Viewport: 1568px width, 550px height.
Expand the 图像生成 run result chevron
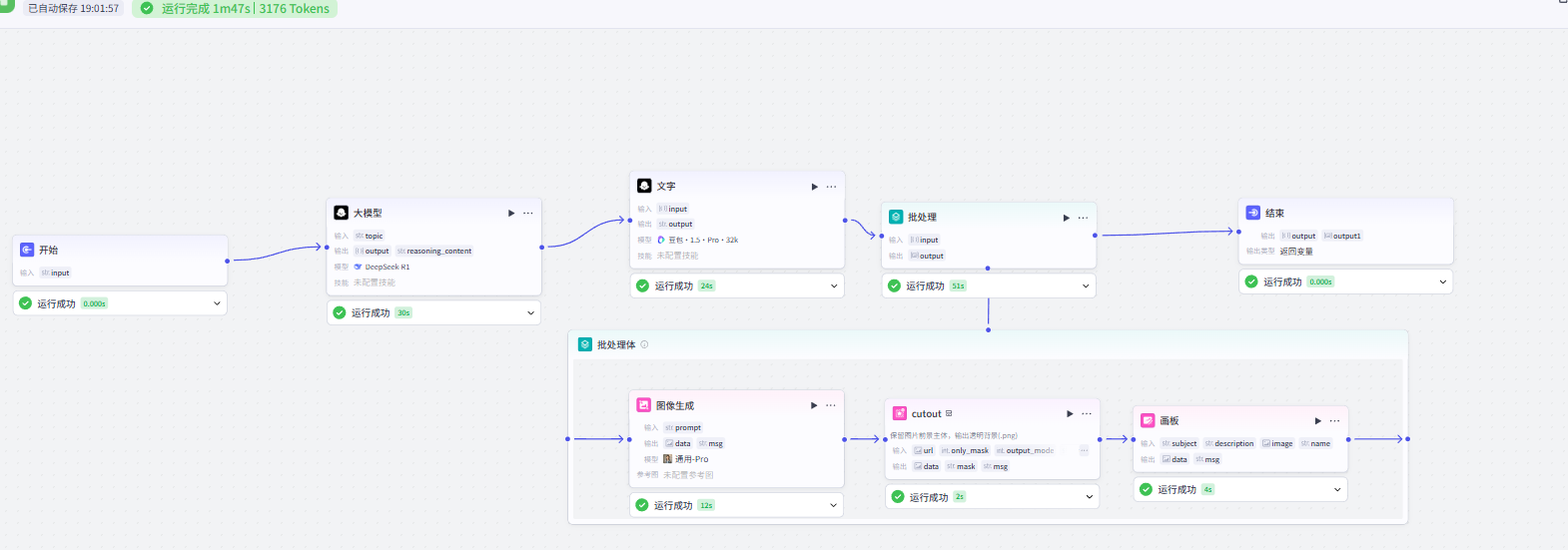[x=833, y=505]
